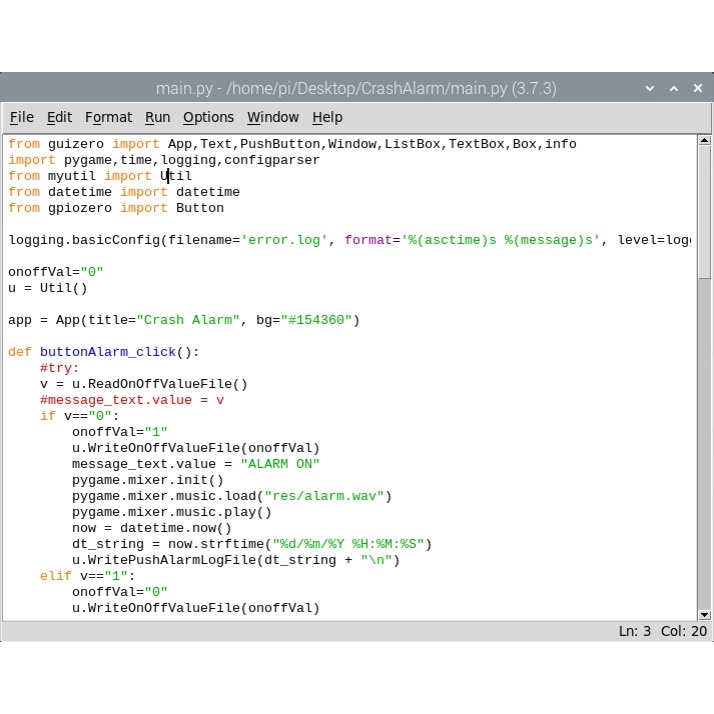This screenshot has width=714, height=714.
Task: Click the scrollbar down arrow
Action: click(705, 614)
